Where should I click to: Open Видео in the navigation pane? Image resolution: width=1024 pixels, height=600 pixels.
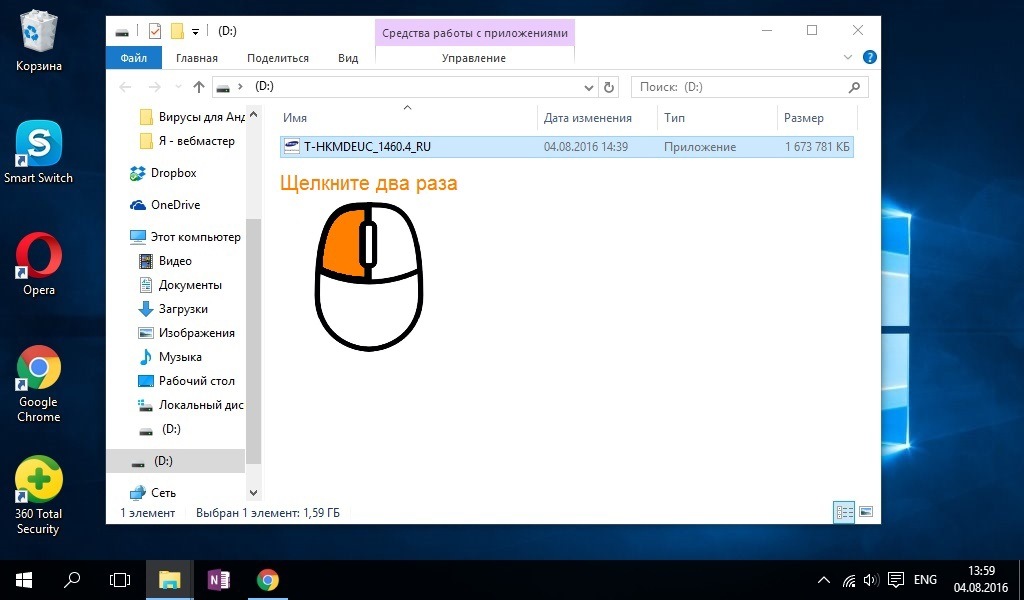(166, 261)
